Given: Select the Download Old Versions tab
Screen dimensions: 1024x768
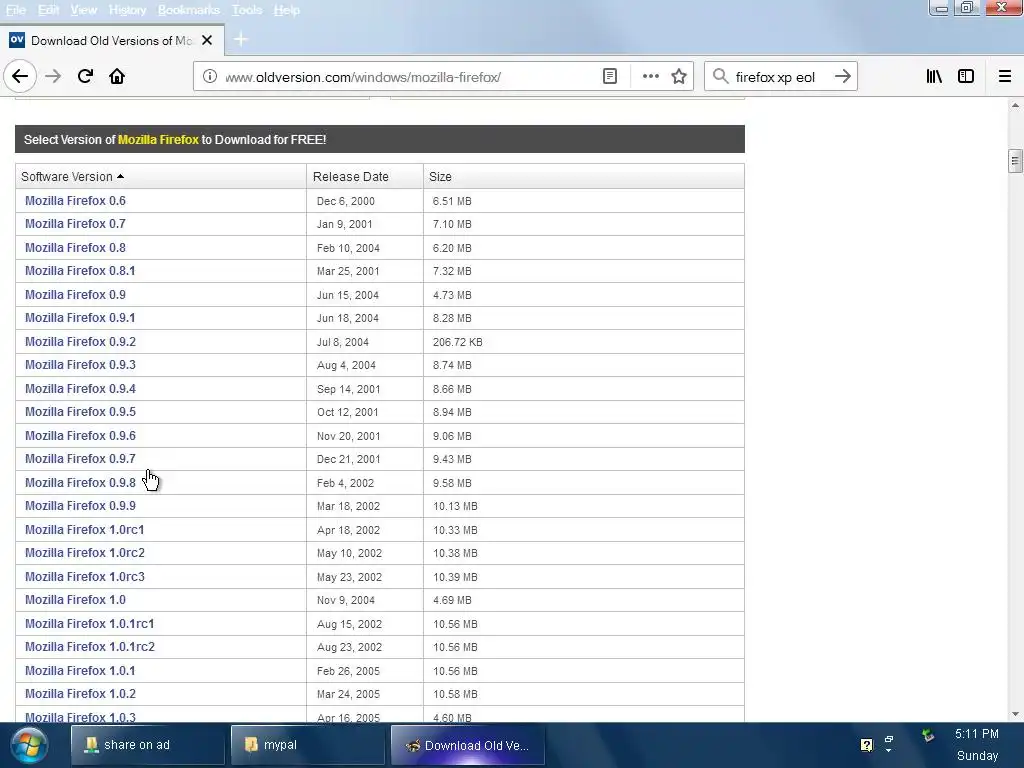Looking at the screenshot, I should click(x=112, y=40).
